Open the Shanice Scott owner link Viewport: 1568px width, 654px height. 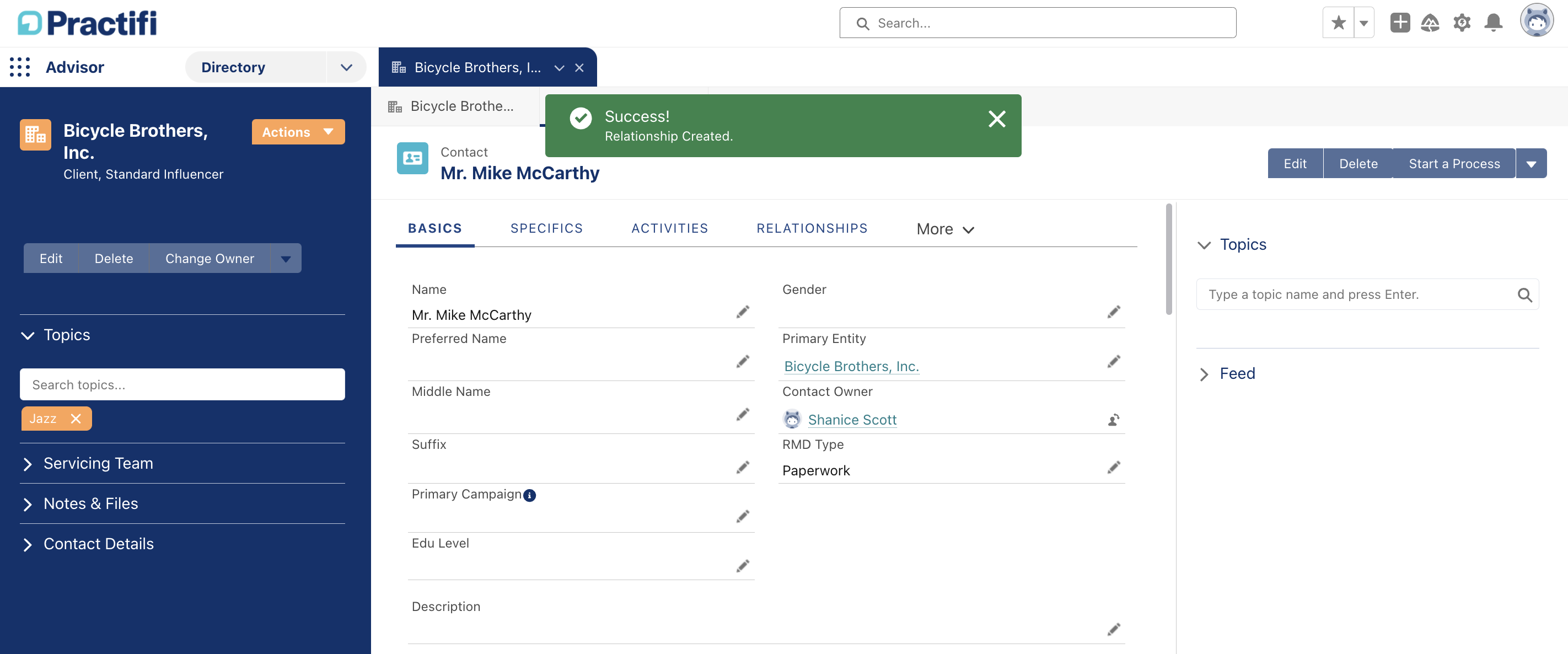[852, 420]
